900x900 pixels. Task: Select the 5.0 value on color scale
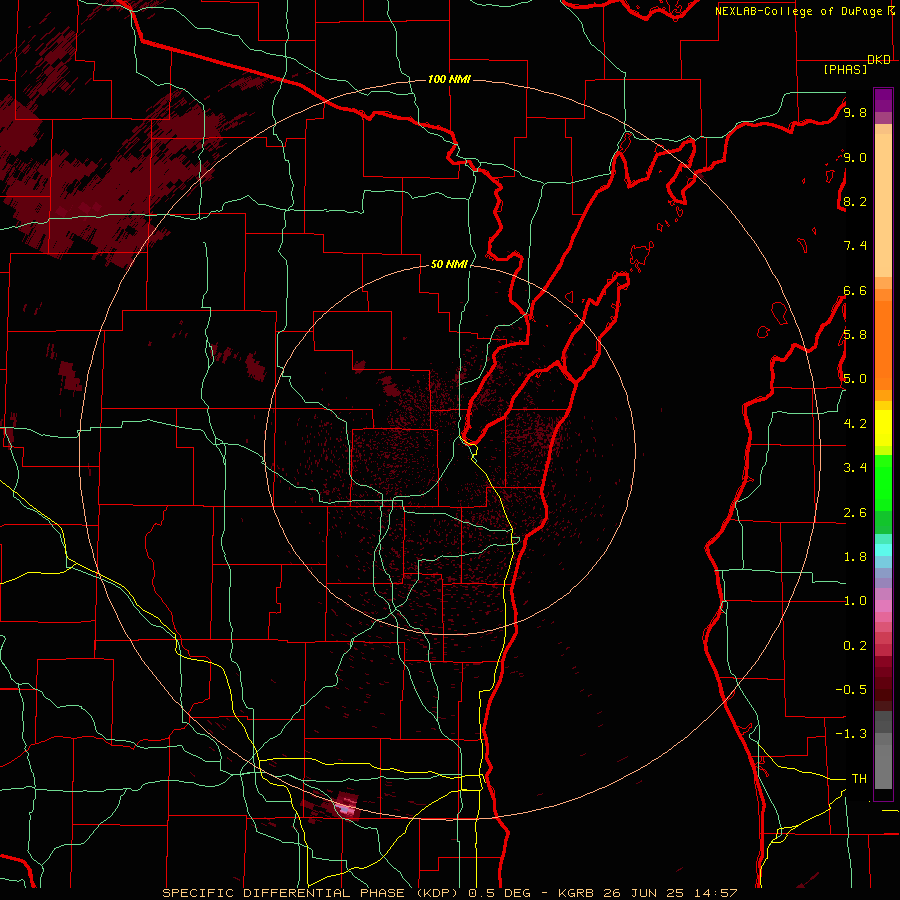coord(855,379)
